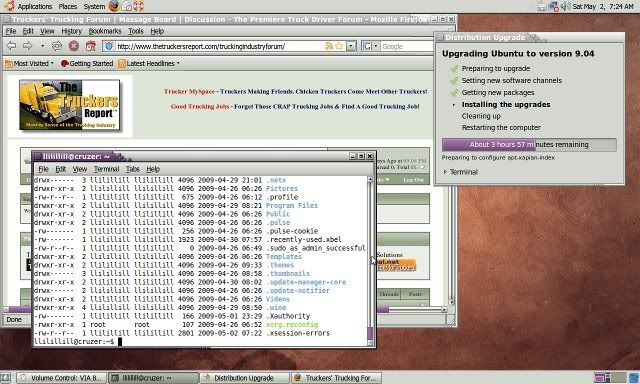
Task: Click xorg.reconfig entry in terminal listing
Action: (292, 324)
